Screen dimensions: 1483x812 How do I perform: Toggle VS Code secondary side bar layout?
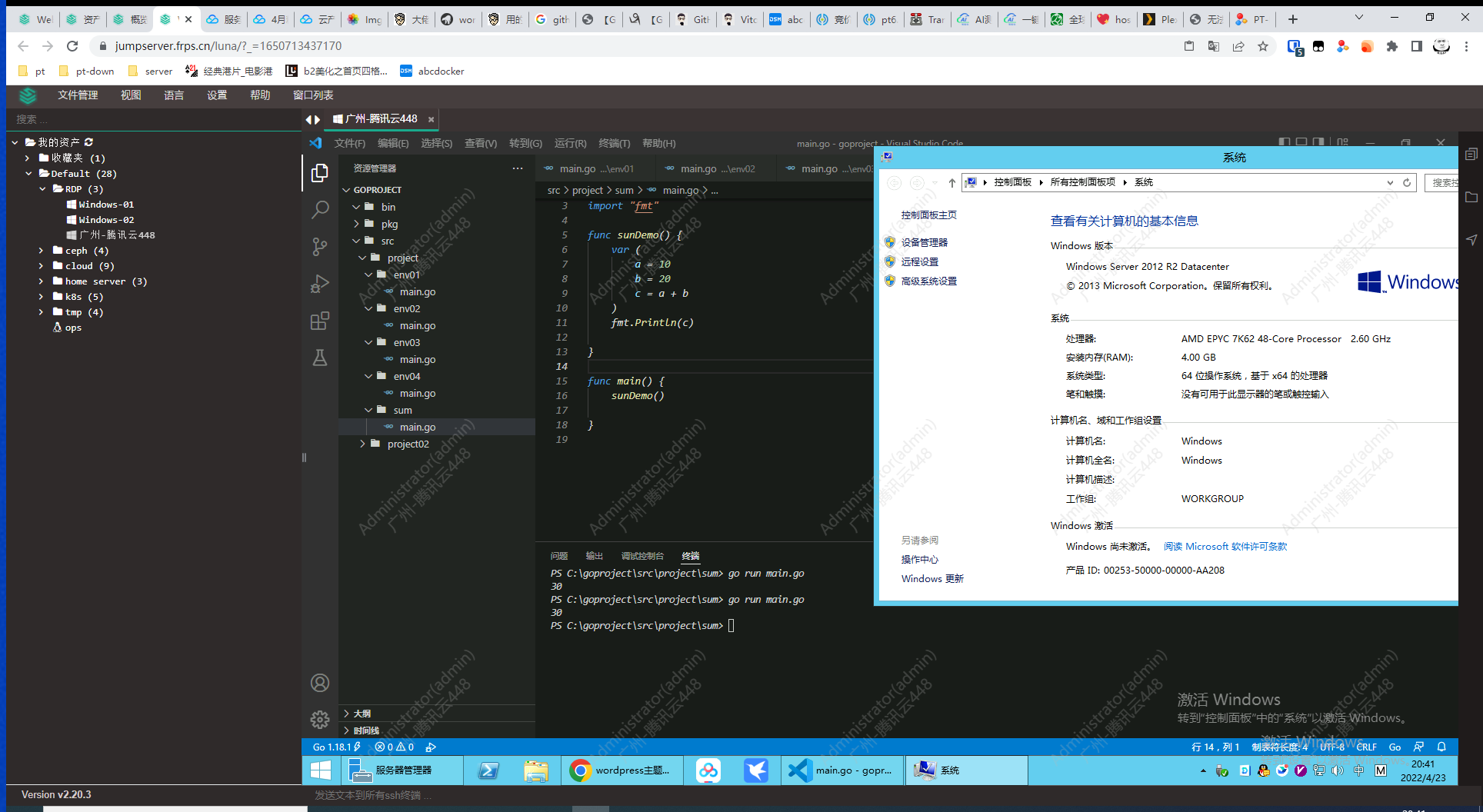1318,142
